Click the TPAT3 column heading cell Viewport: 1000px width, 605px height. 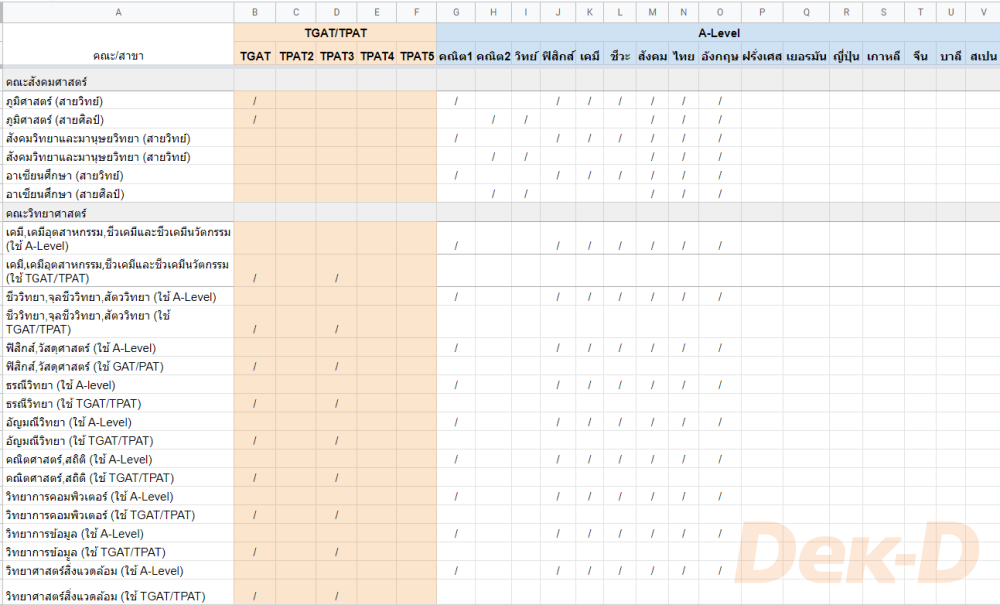337,56
